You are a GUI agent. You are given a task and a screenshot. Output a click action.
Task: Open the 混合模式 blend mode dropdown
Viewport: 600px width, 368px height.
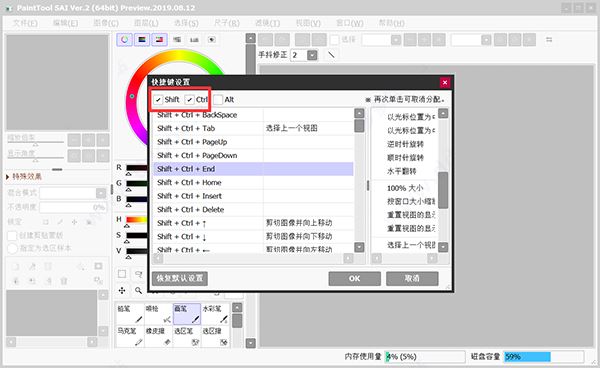click(x=73, y=193)
